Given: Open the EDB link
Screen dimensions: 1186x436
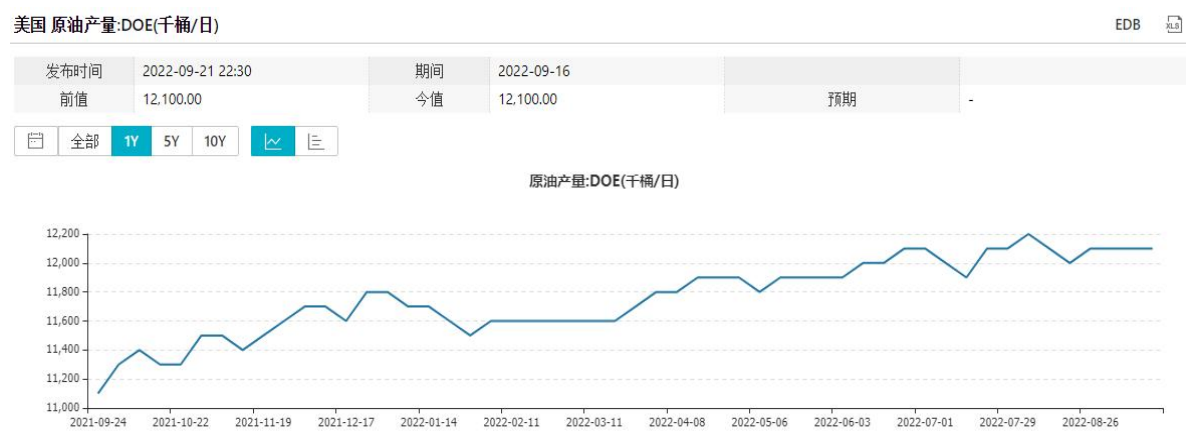Looking at the screenshot, I should 1127,25.
